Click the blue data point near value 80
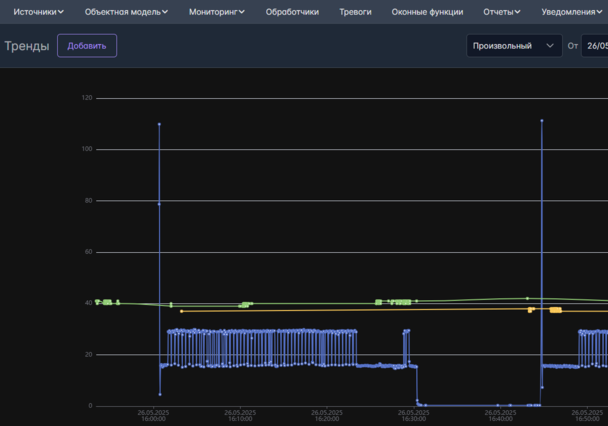 159,204
